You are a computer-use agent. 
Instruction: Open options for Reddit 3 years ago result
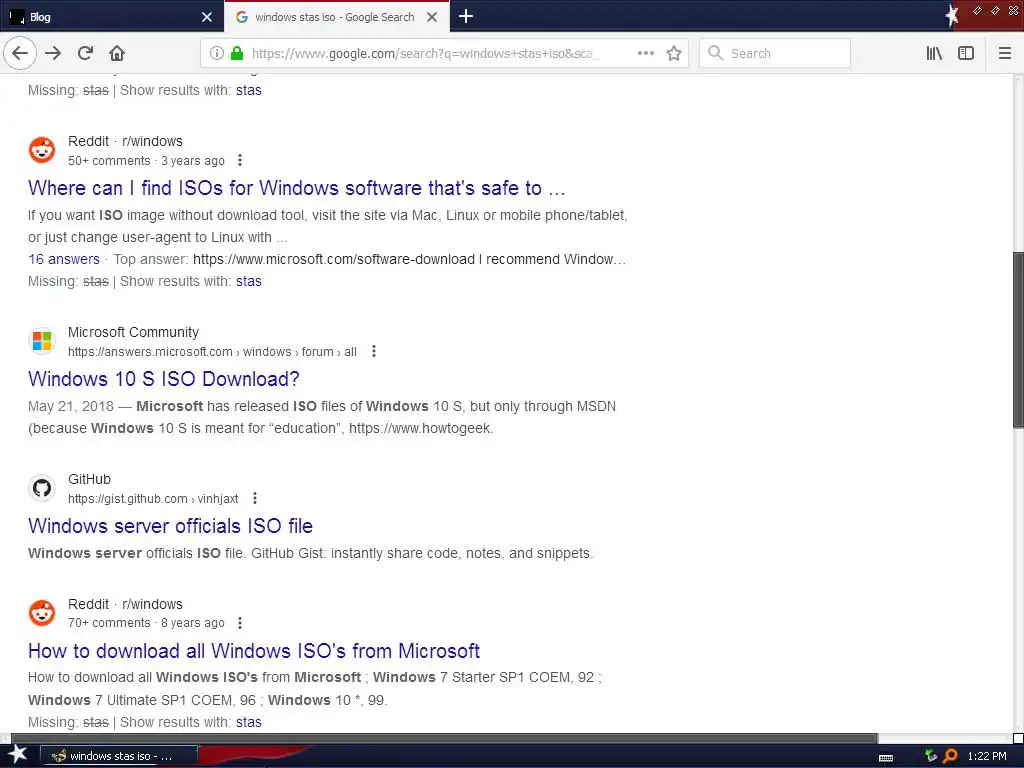coord(240,160)
